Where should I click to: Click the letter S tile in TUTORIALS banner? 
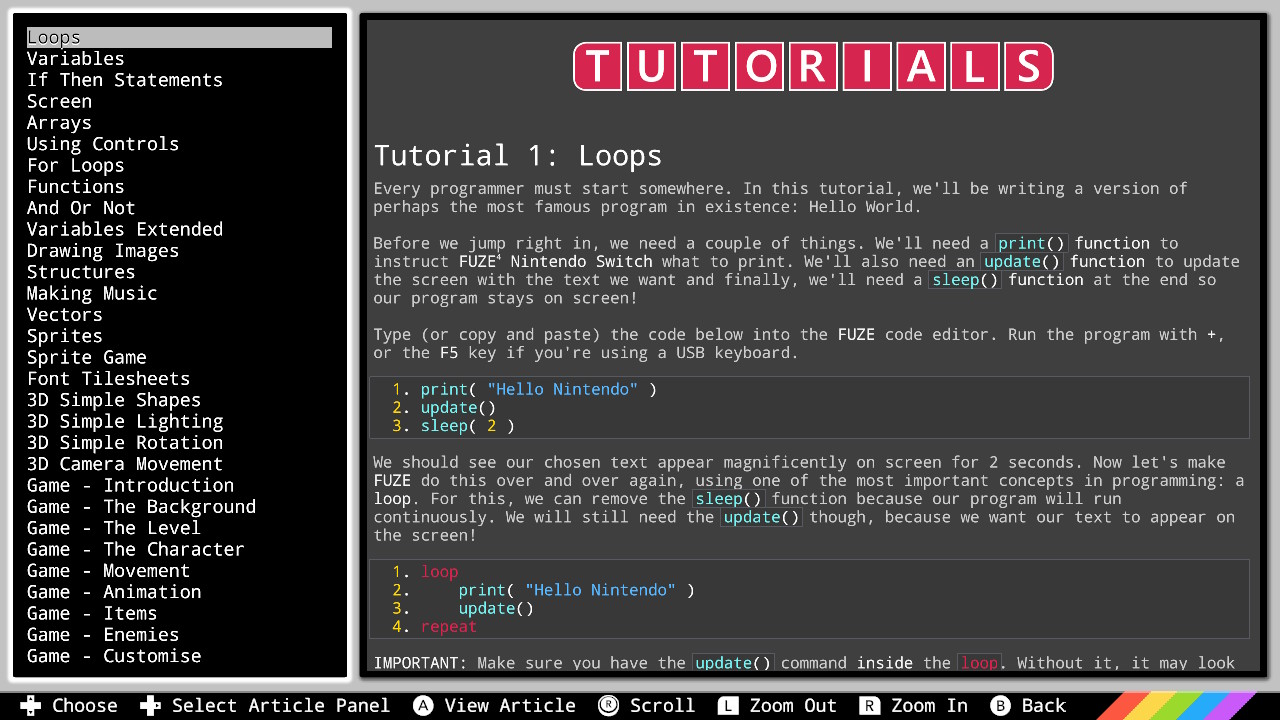1030,66
